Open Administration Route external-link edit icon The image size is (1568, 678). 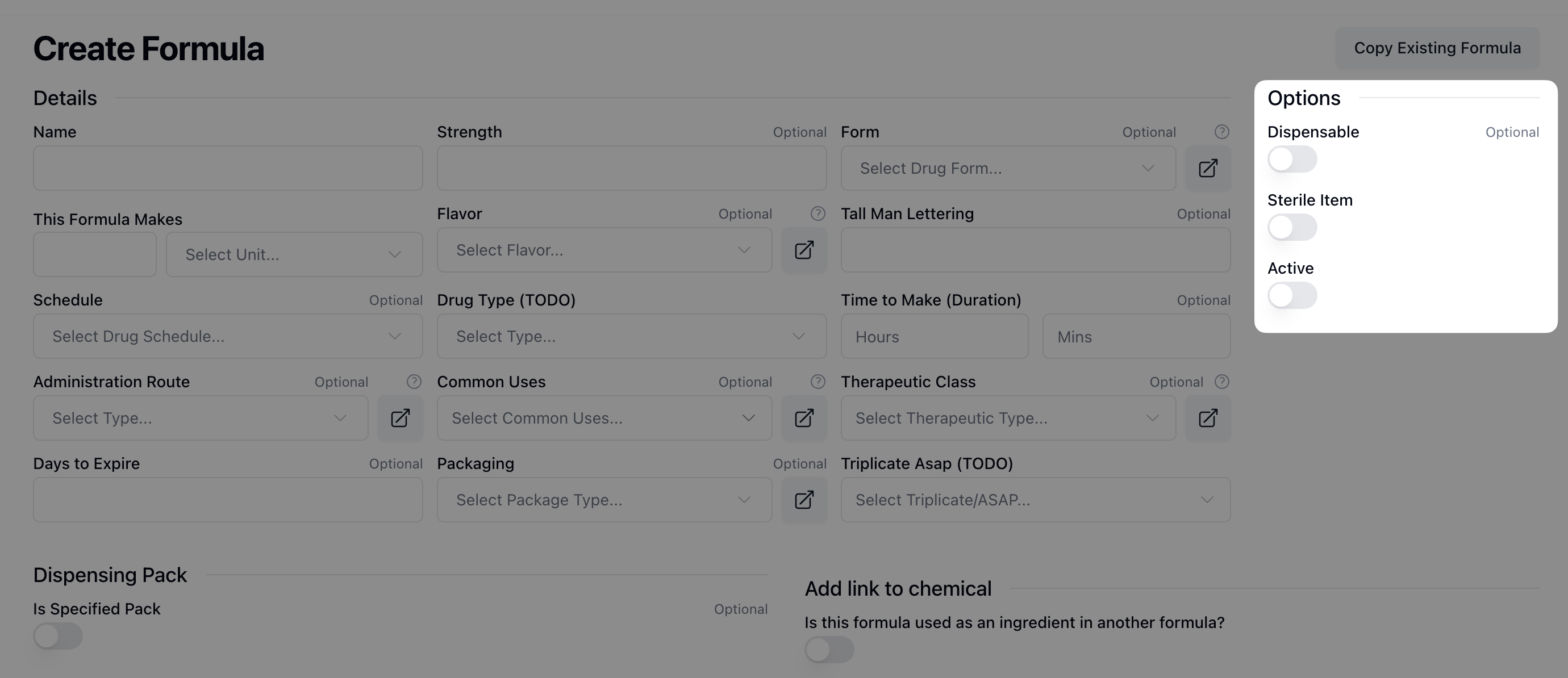click(400, 418)
